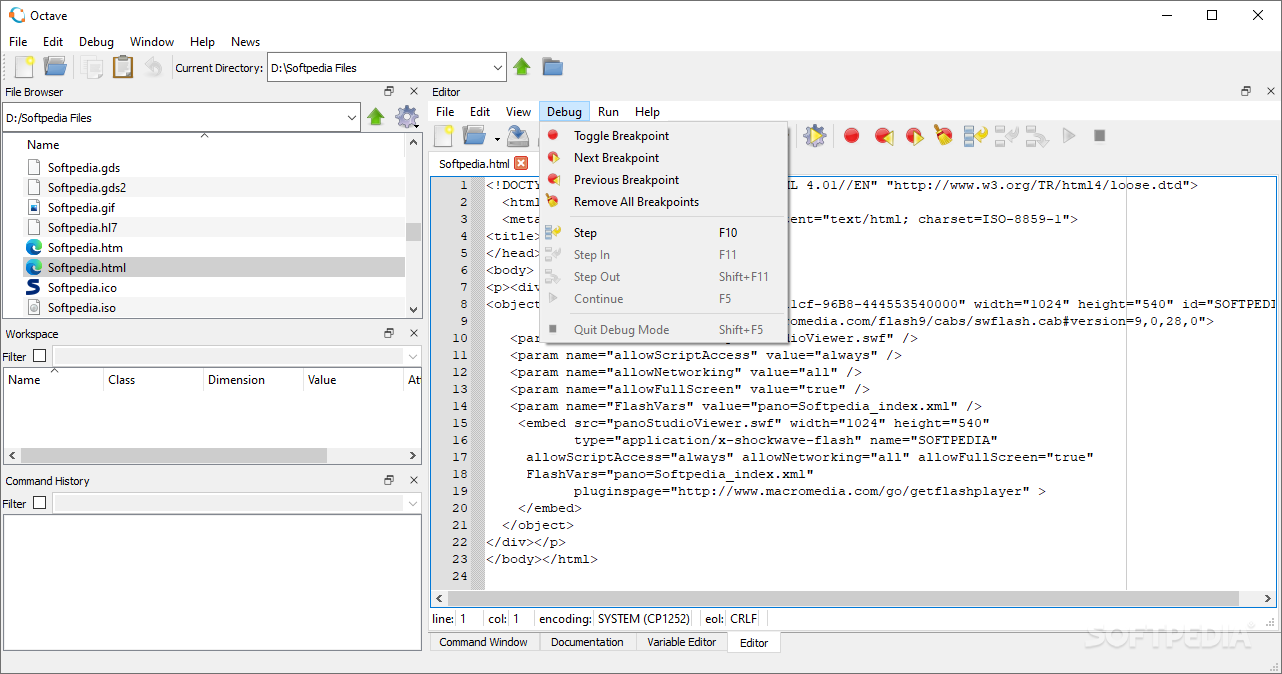Click the gear Save and Run icon in the Editor

(815, 135)
